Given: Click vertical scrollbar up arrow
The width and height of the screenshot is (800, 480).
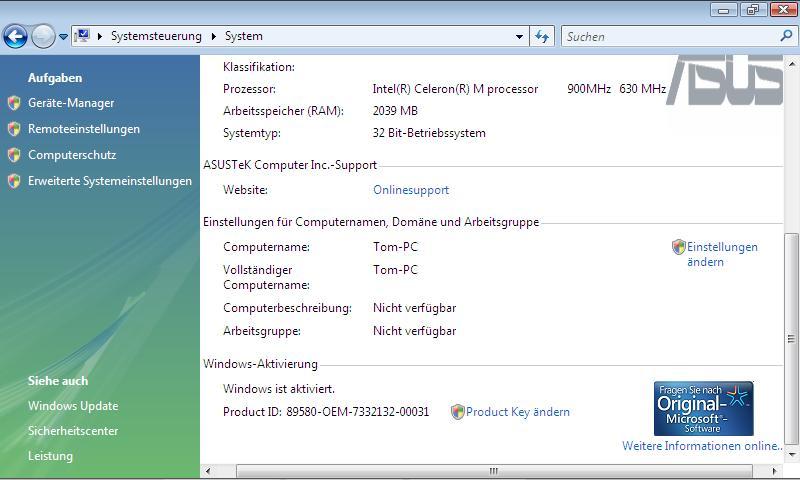Looking at the screenshot, I should point(791,64).
